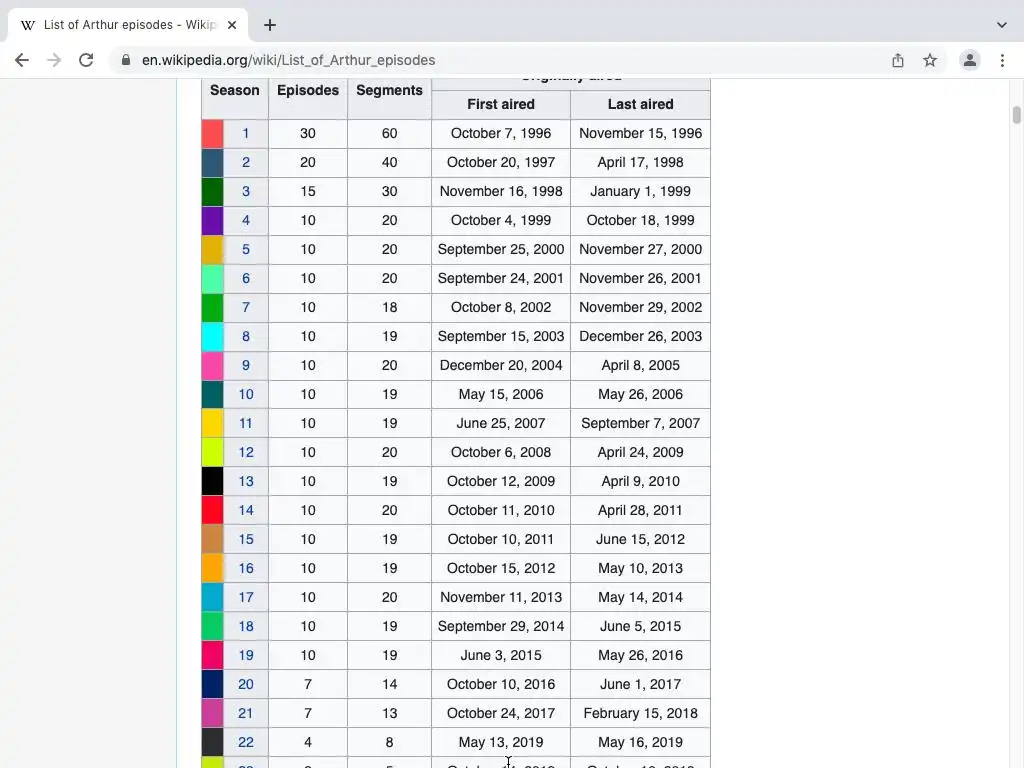Open the Season 11 link
This screenshot has height=768, width=1024.
click(246, 423)
